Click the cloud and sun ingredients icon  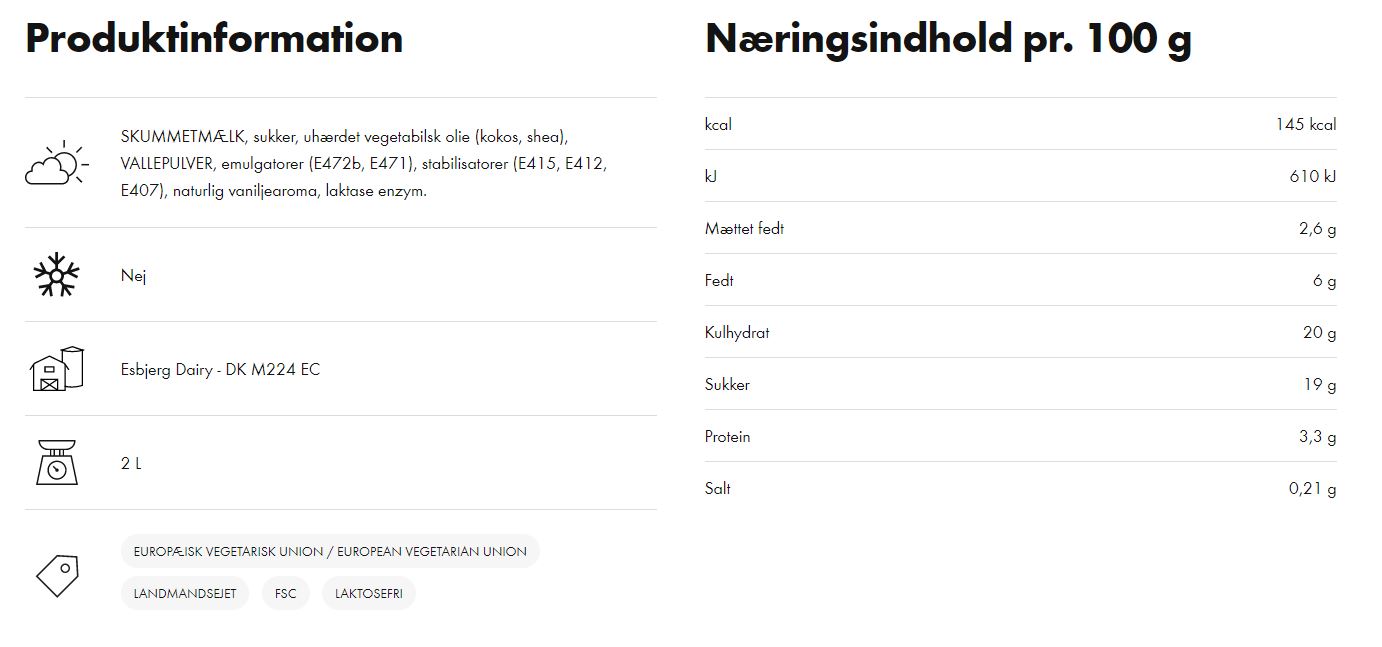(56, 163)
